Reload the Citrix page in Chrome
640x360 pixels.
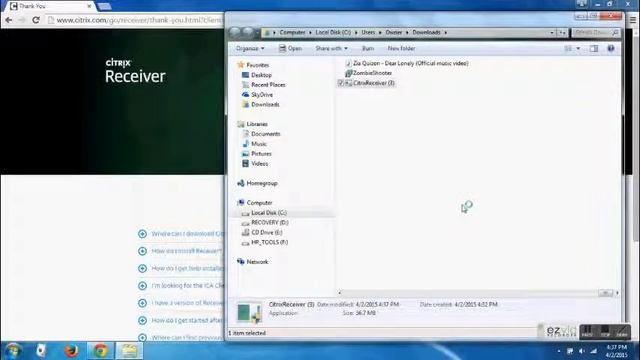36,20
